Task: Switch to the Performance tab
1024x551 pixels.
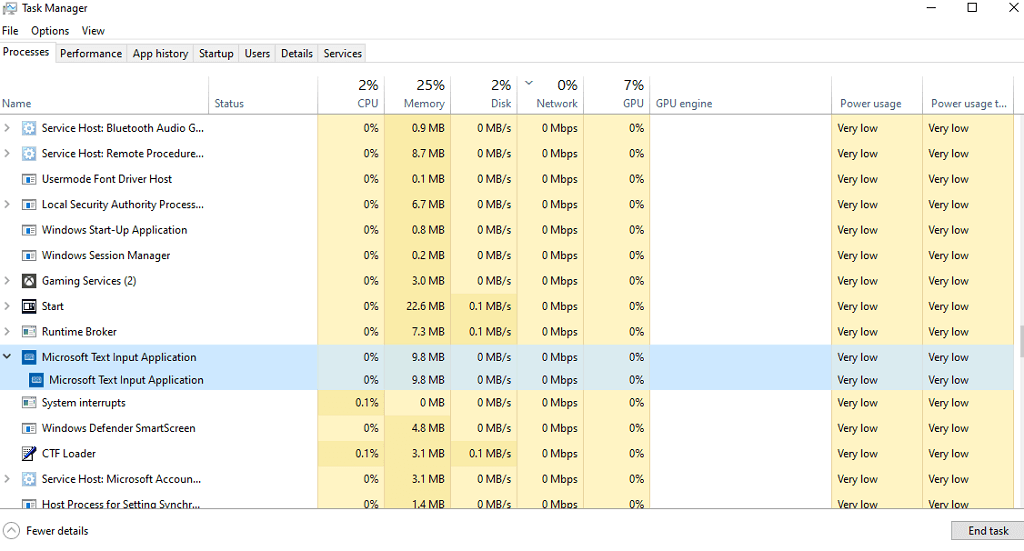Action: tap(91, 53)
